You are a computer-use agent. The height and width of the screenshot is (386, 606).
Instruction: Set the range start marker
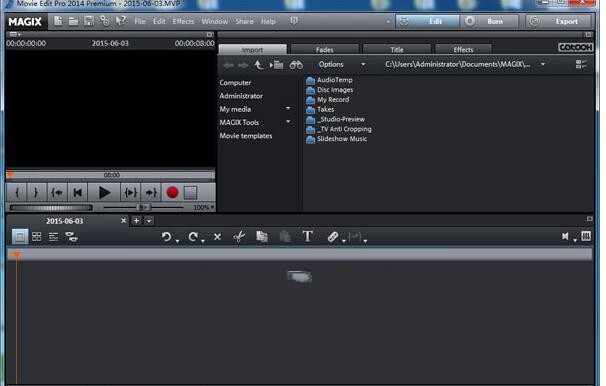coord(17,192)
